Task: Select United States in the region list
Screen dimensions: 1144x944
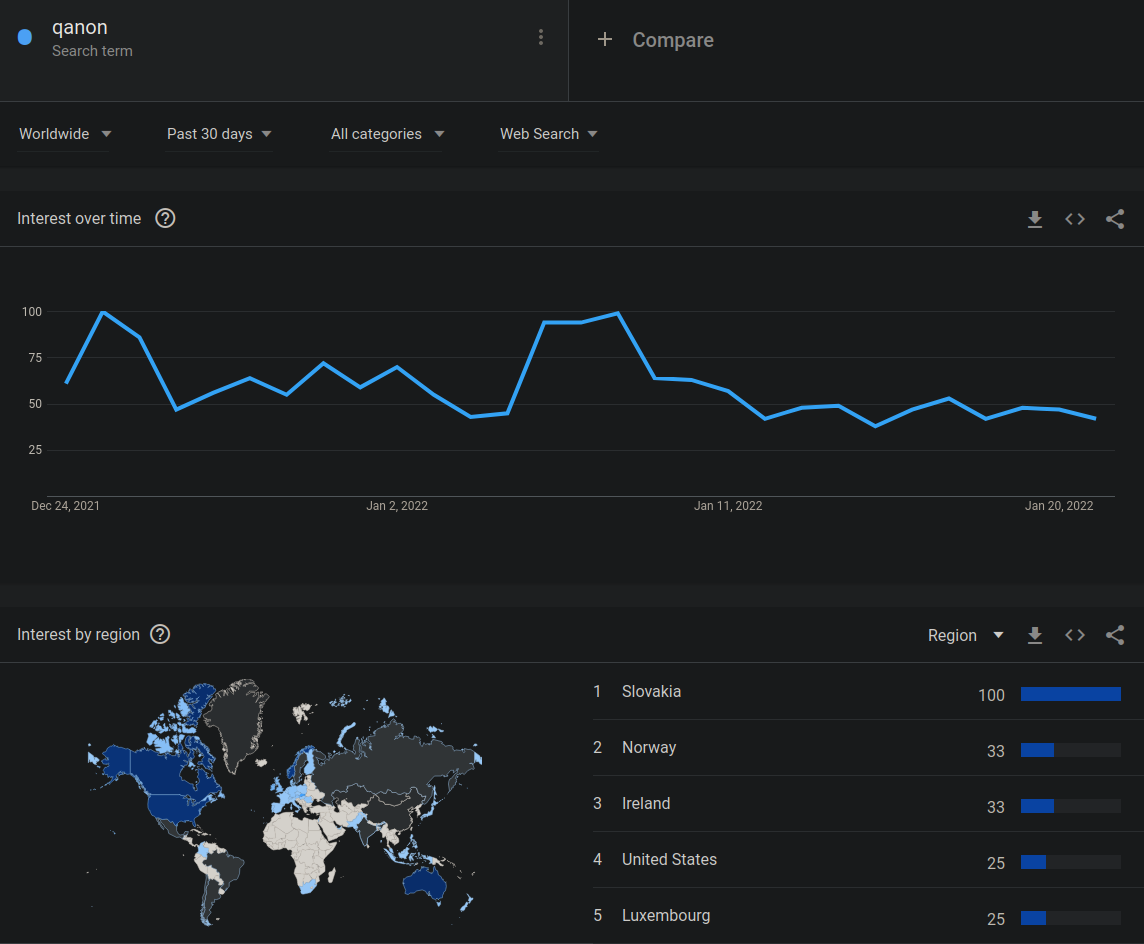Action: 669,859
